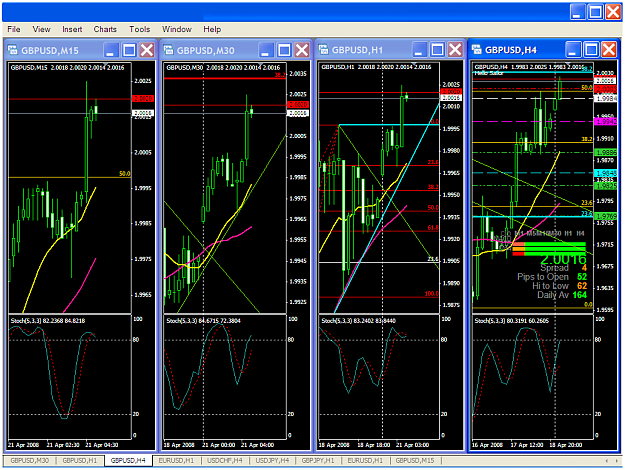Click the GBPUSD,M15 title bar text
The image size is (625, 470).
pyautogui.click(x=50, y=51)
